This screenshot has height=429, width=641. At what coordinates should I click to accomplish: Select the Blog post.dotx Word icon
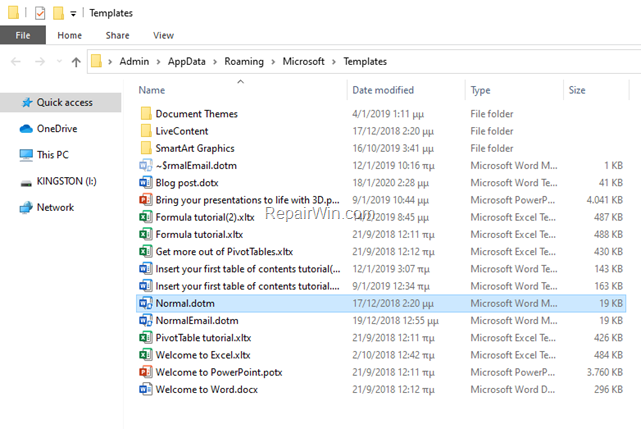(x=146, y=182)
